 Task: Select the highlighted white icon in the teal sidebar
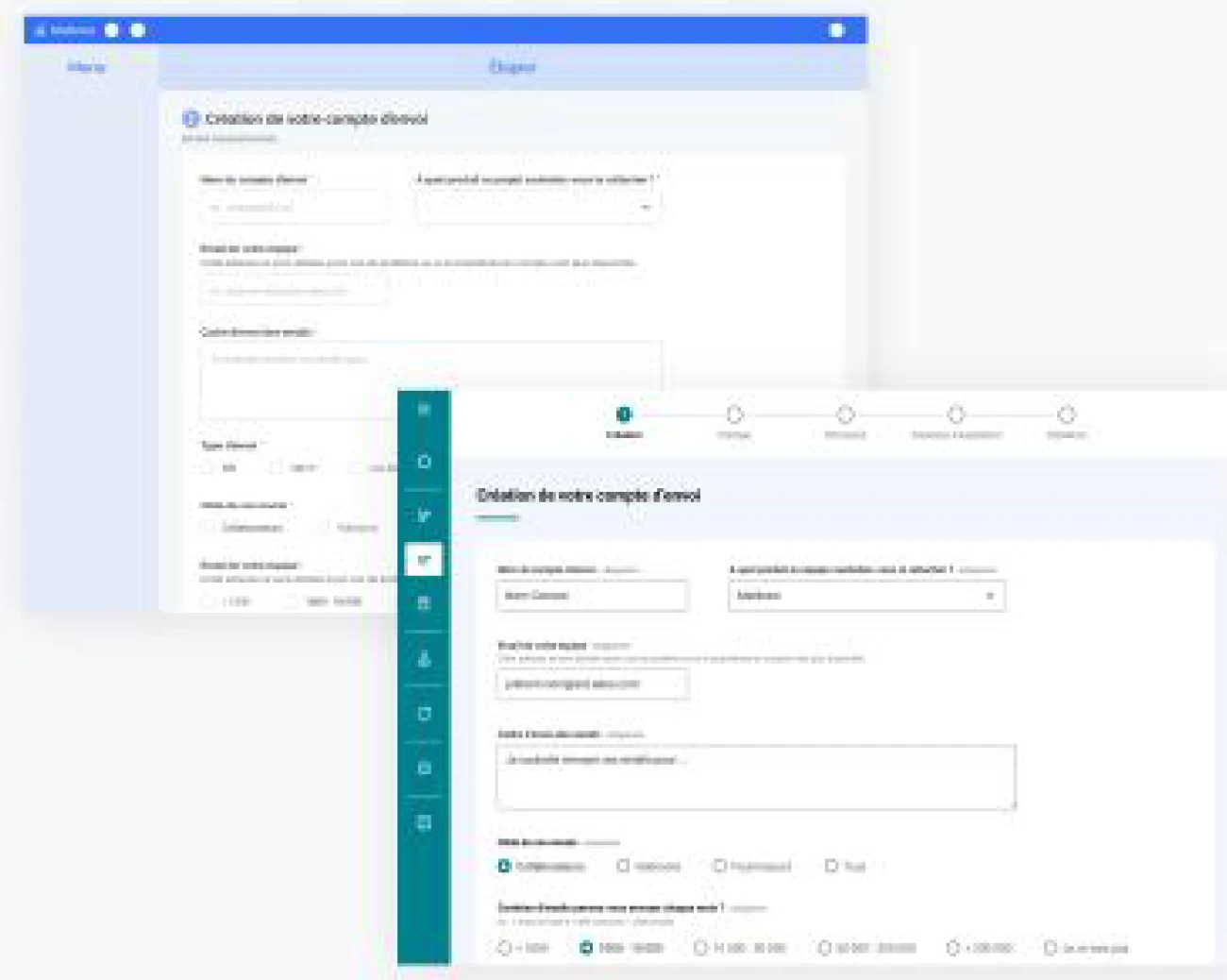[424, 560]
